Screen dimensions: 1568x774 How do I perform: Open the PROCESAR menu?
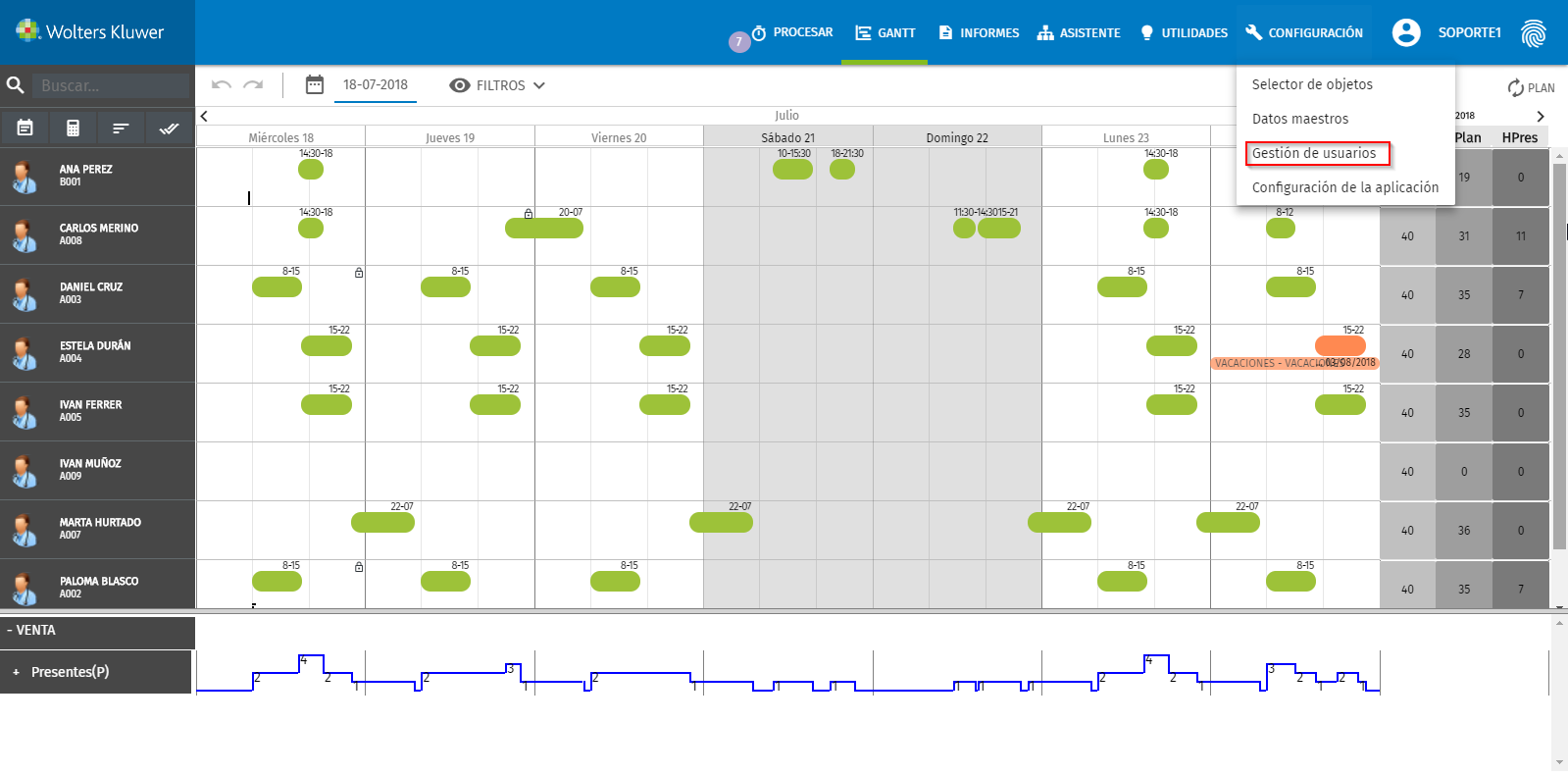pyautogui.click(x=792, y=32)
